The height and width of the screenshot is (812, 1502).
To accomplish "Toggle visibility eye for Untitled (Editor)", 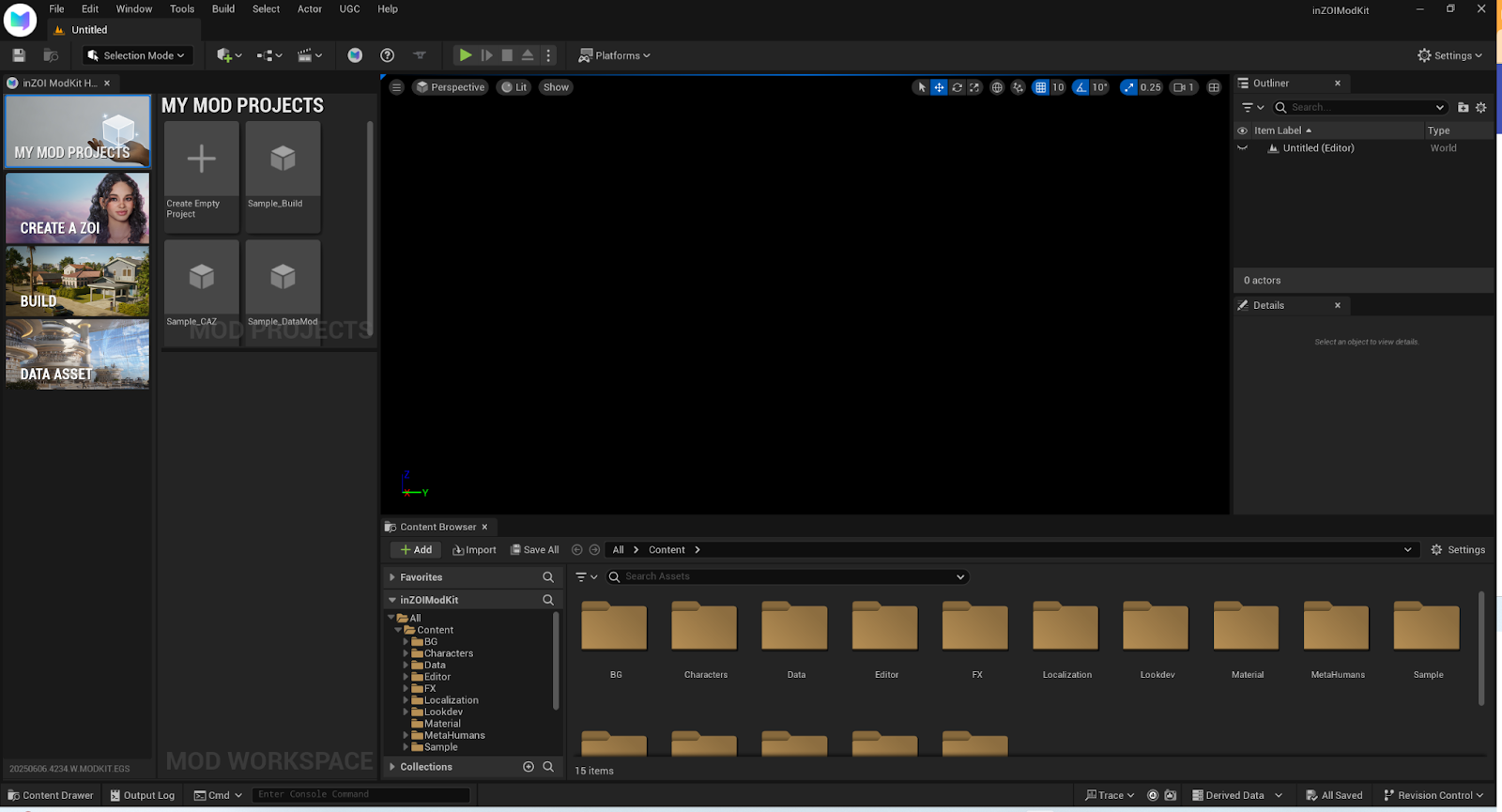I will click(x=1243, y=148).
